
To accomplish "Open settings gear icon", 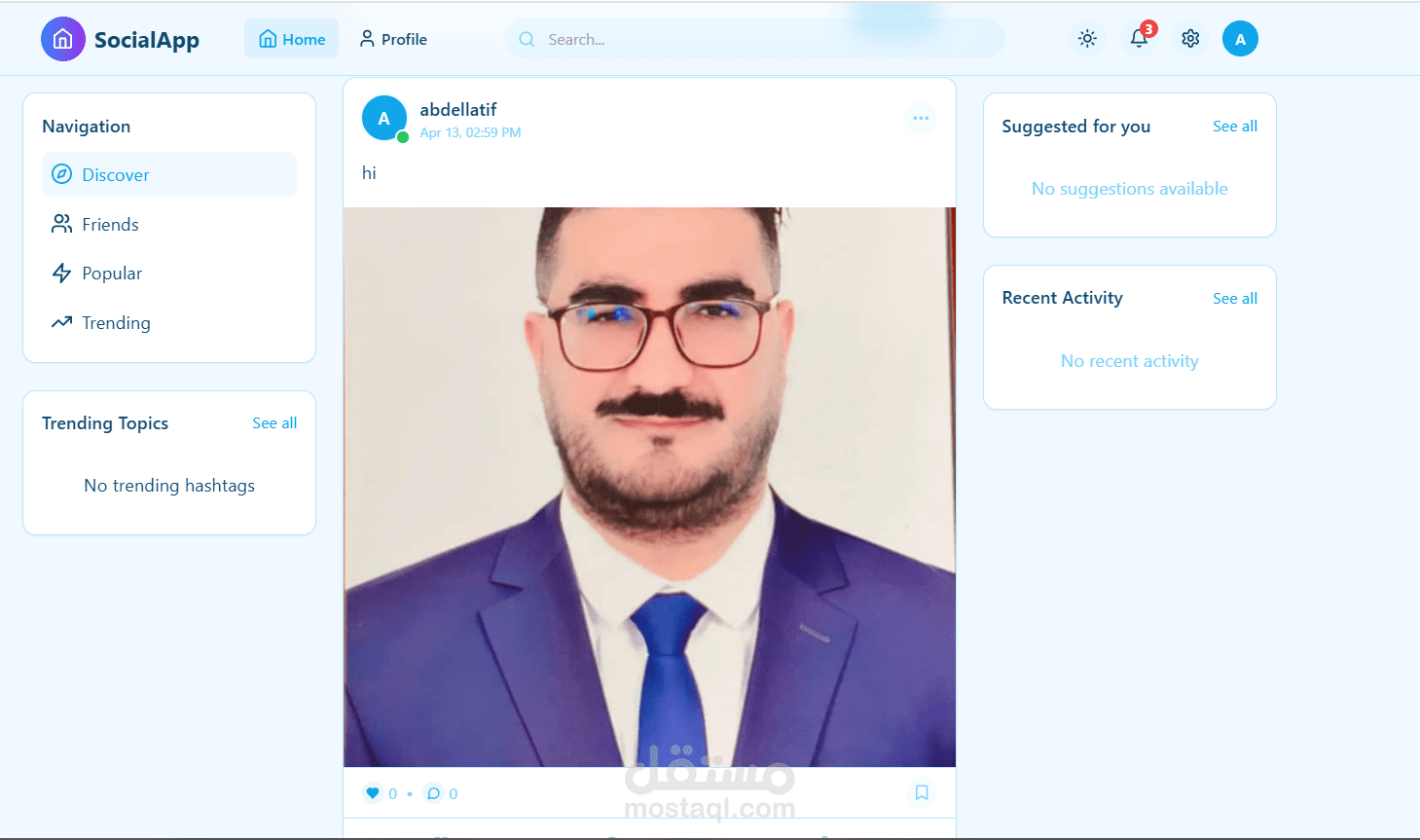I will [x=1190, y=39].
